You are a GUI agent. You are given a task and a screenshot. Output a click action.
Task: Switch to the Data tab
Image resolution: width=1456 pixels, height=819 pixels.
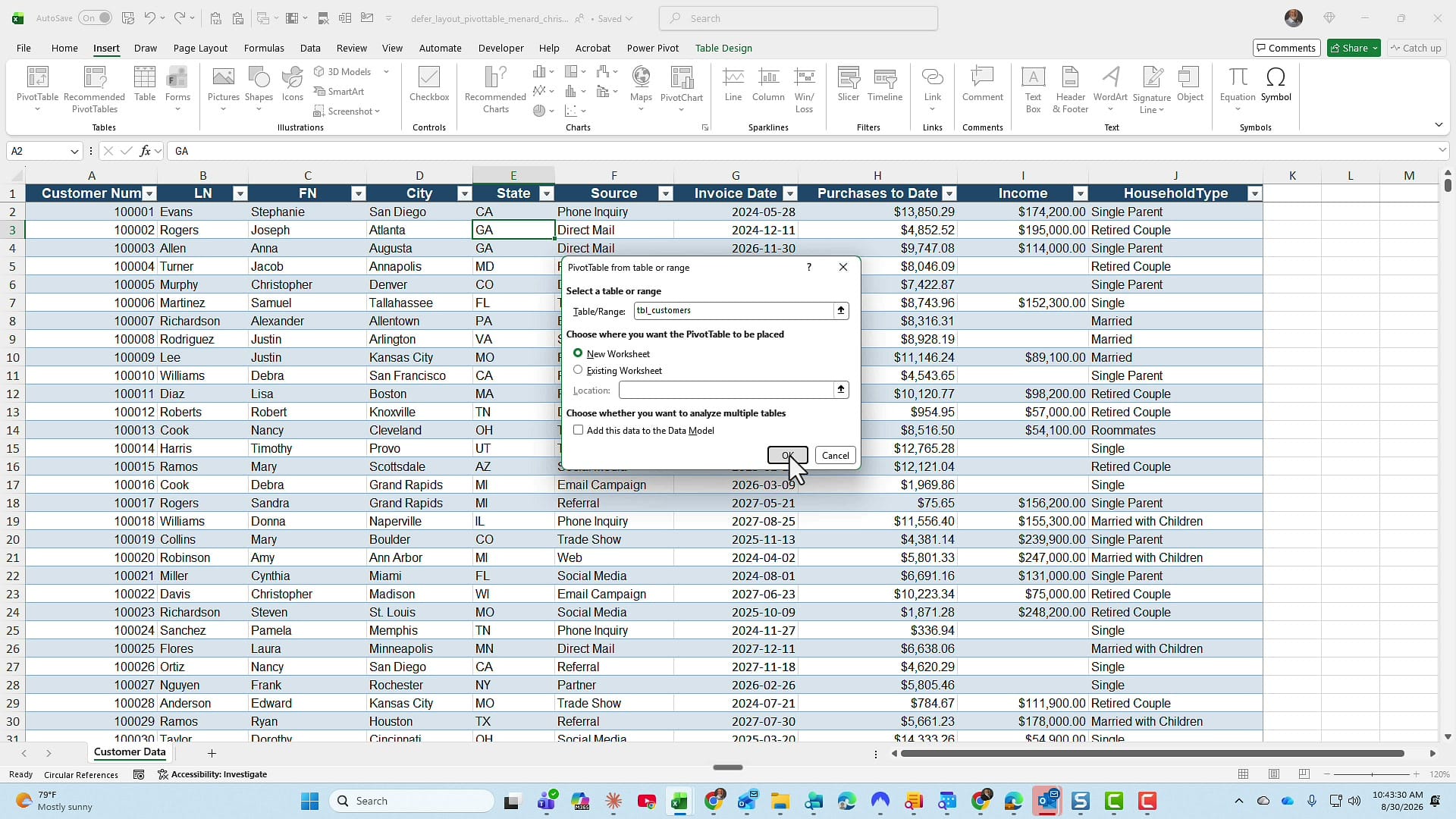point(310,48)
